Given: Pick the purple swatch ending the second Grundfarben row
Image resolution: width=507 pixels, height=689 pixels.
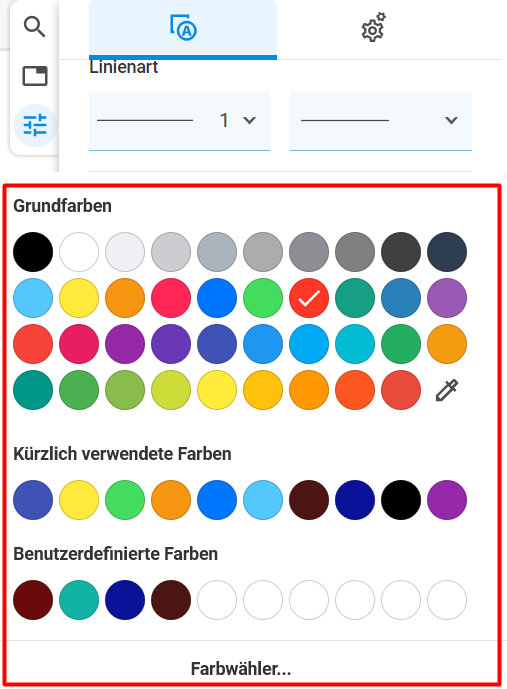Looking at the screenshot, I should pyautogui.click(x=447, y=298).
